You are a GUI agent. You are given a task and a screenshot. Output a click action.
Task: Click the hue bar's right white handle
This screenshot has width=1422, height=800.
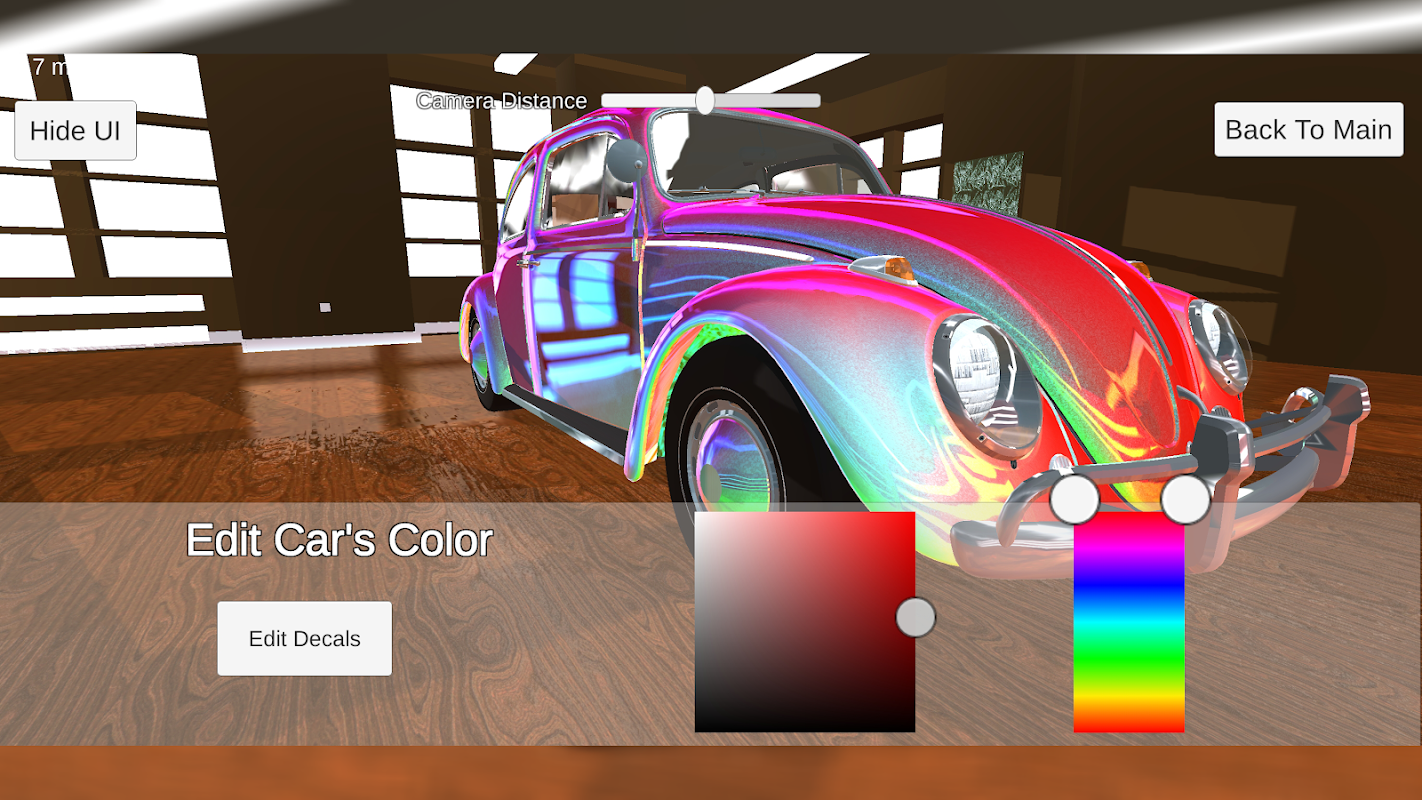[1186, 499]
